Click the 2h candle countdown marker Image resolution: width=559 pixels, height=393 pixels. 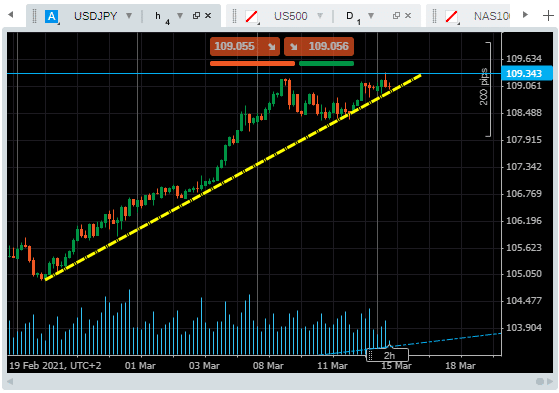point(388,355)
